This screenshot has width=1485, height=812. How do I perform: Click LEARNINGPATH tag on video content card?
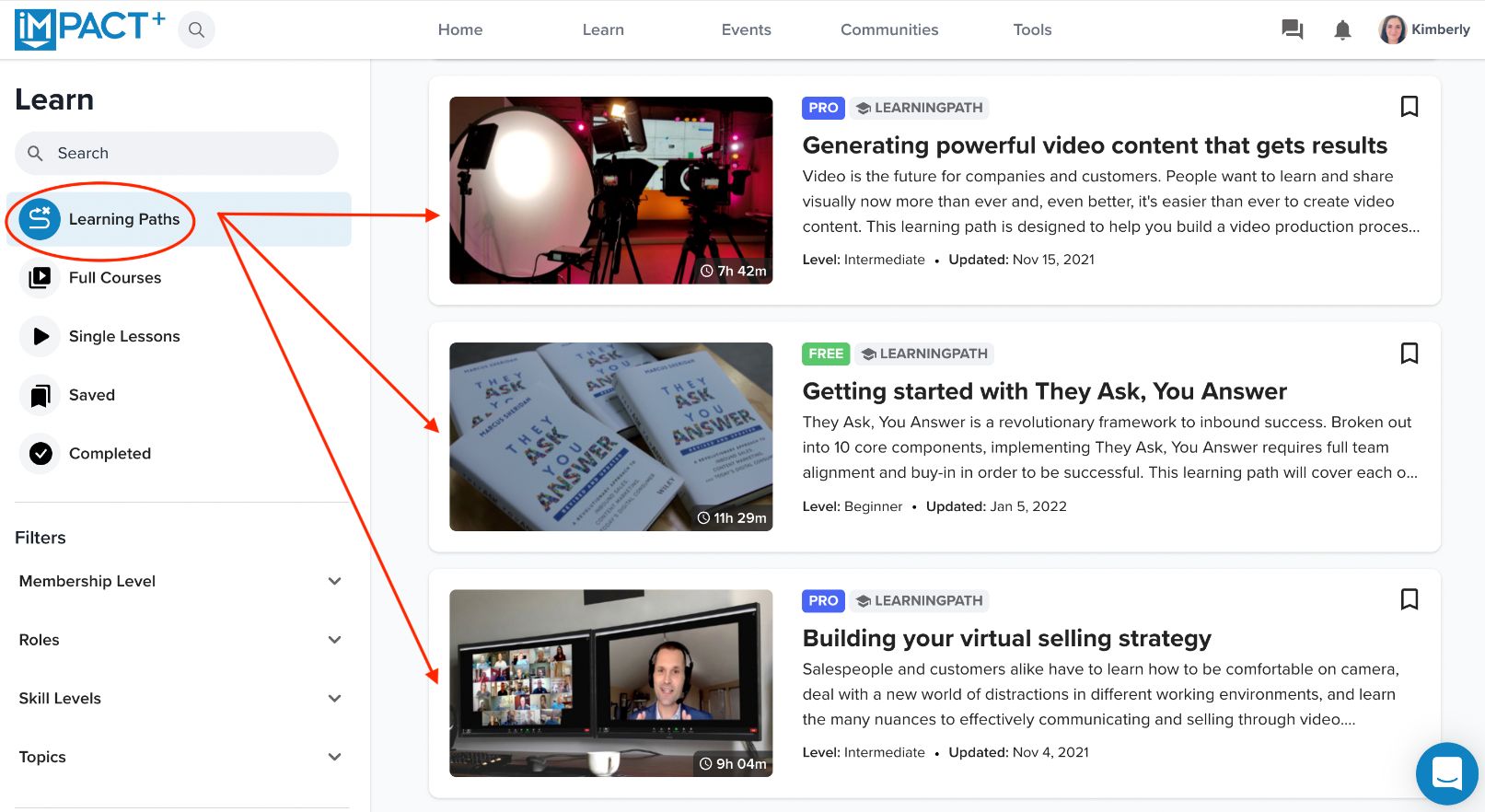919,108
